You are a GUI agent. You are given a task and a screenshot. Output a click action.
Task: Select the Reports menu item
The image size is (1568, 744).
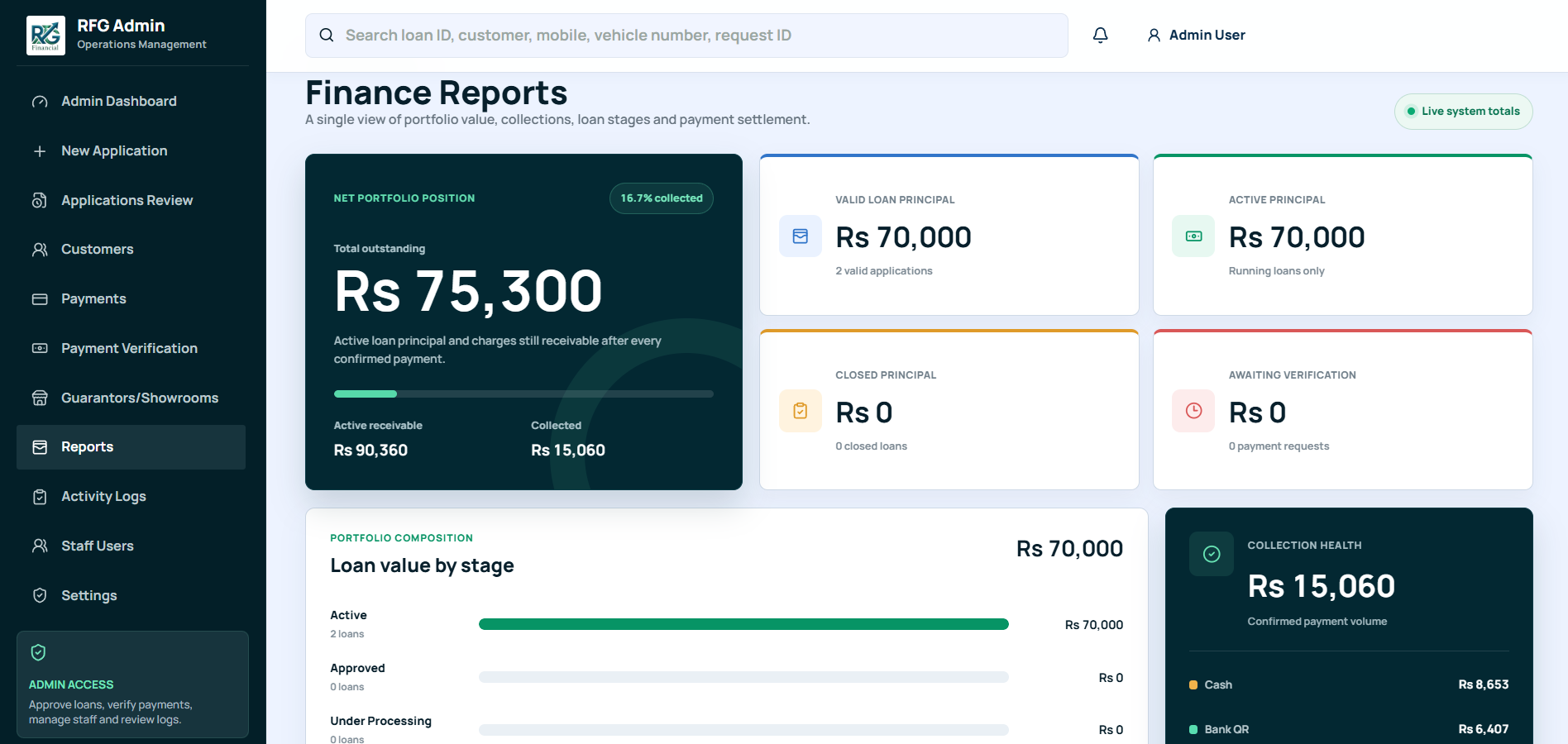tap(131, 447)
